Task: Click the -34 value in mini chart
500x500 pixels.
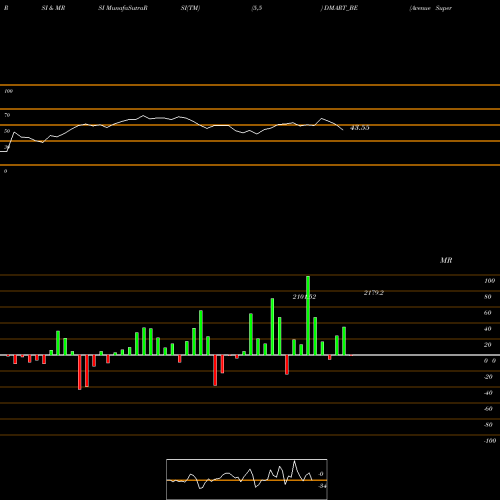Action: 322,486
